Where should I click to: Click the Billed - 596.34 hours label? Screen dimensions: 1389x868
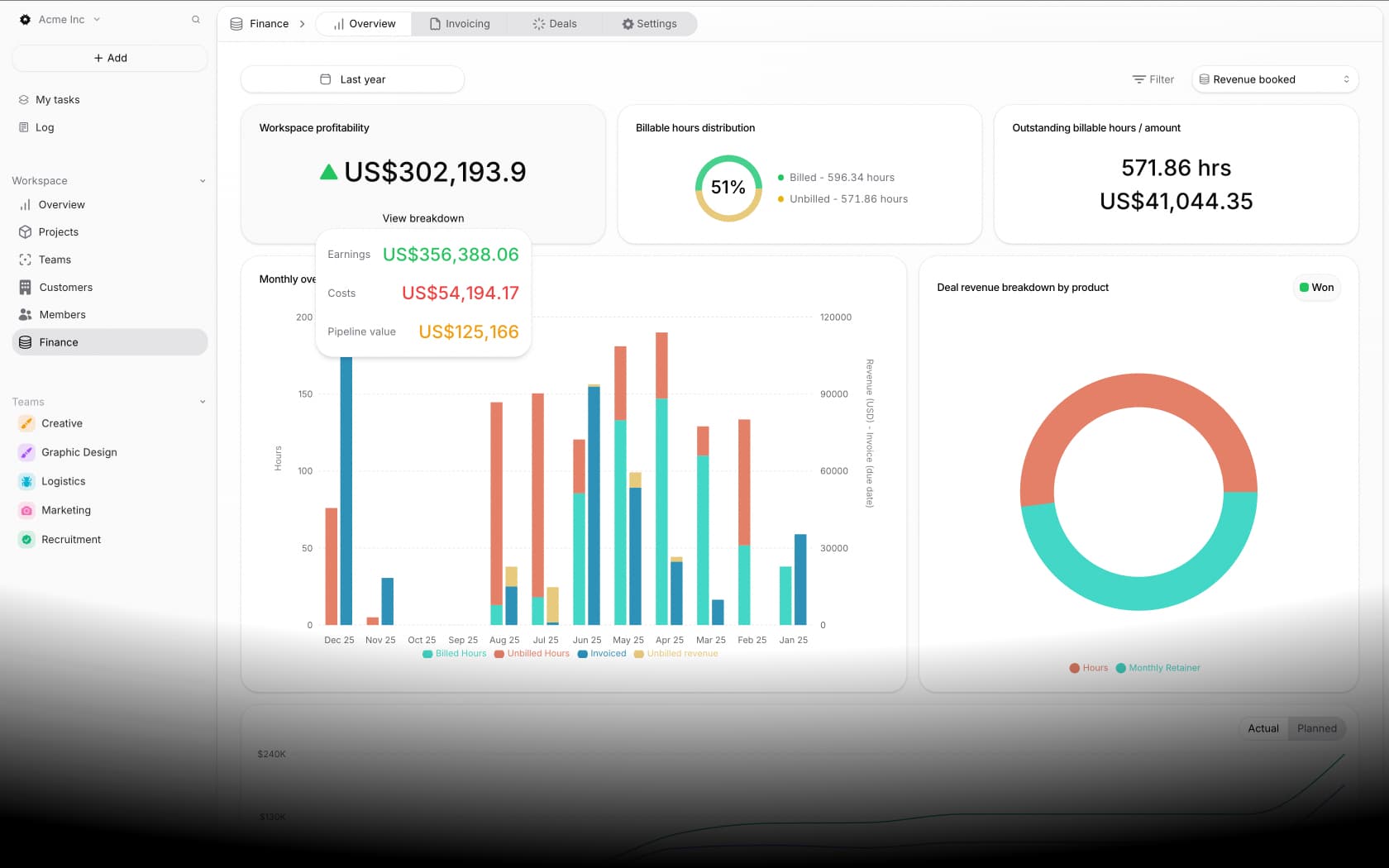(x=842, y=178)
